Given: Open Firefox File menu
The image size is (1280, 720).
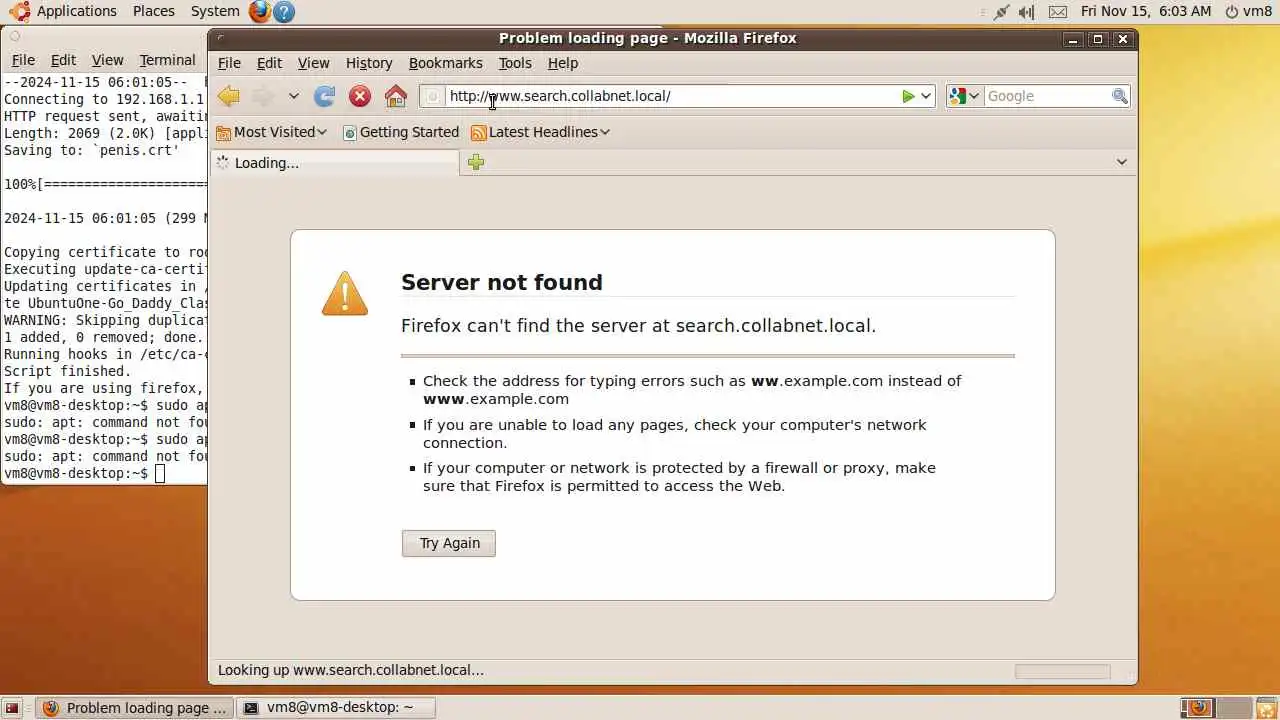Looking at the screenshot, I should [229, 63].
